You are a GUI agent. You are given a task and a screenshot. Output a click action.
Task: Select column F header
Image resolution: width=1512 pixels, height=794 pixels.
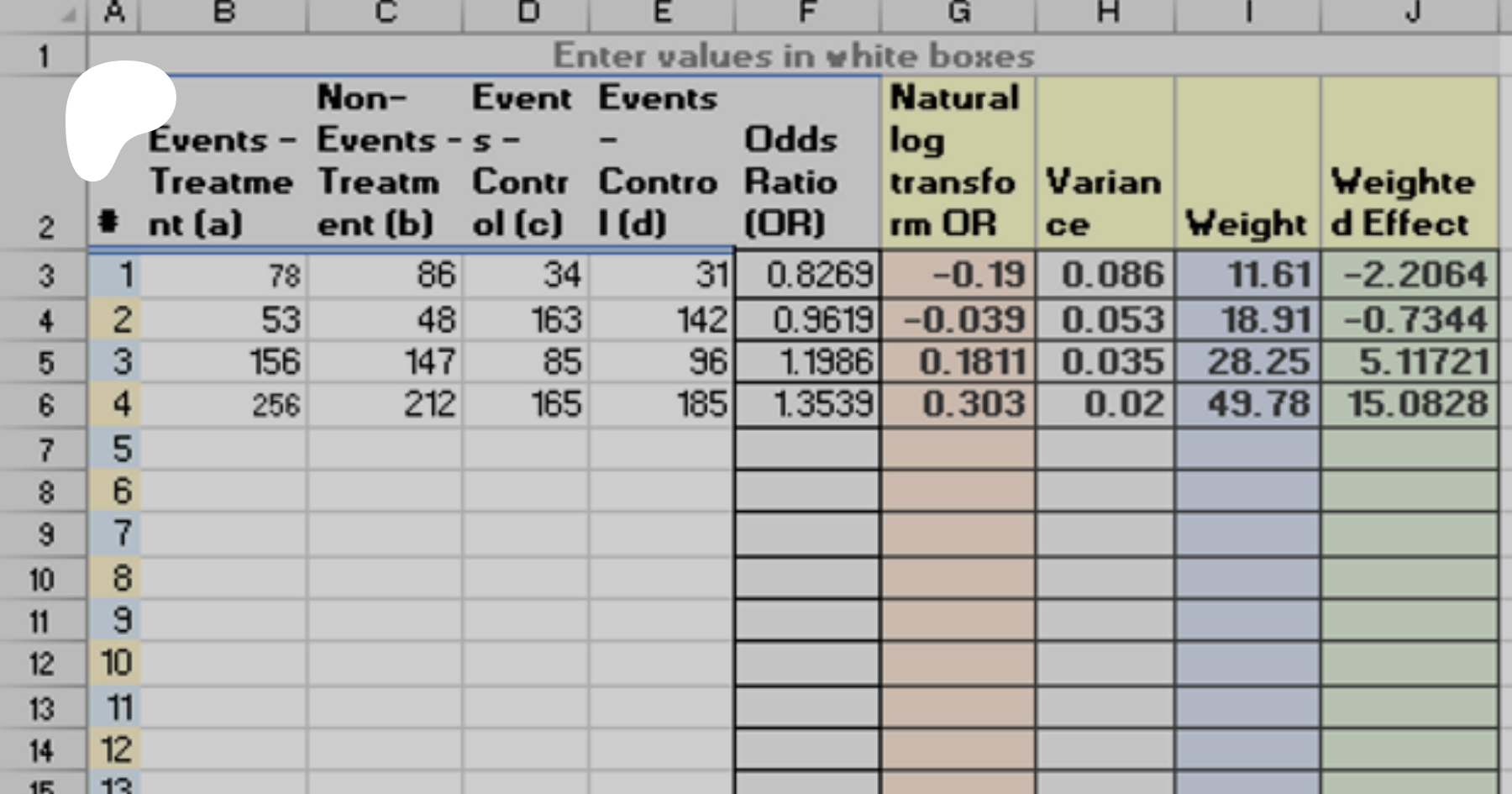point(806,13)
